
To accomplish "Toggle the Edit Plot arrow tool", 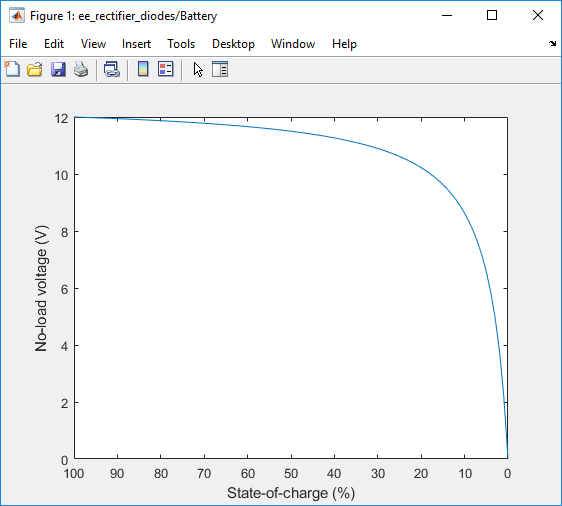I will (x=198, y=69).
